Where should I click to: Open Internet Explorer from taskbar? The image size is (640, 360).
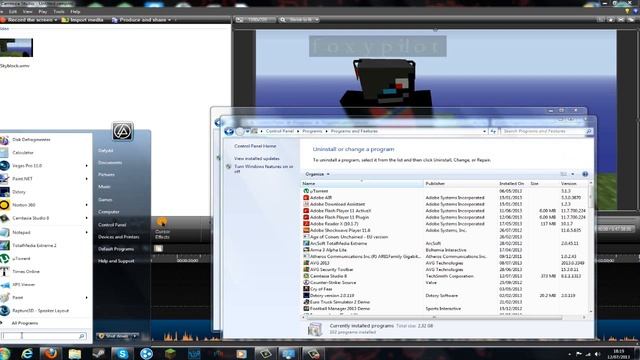coord(27,353)
